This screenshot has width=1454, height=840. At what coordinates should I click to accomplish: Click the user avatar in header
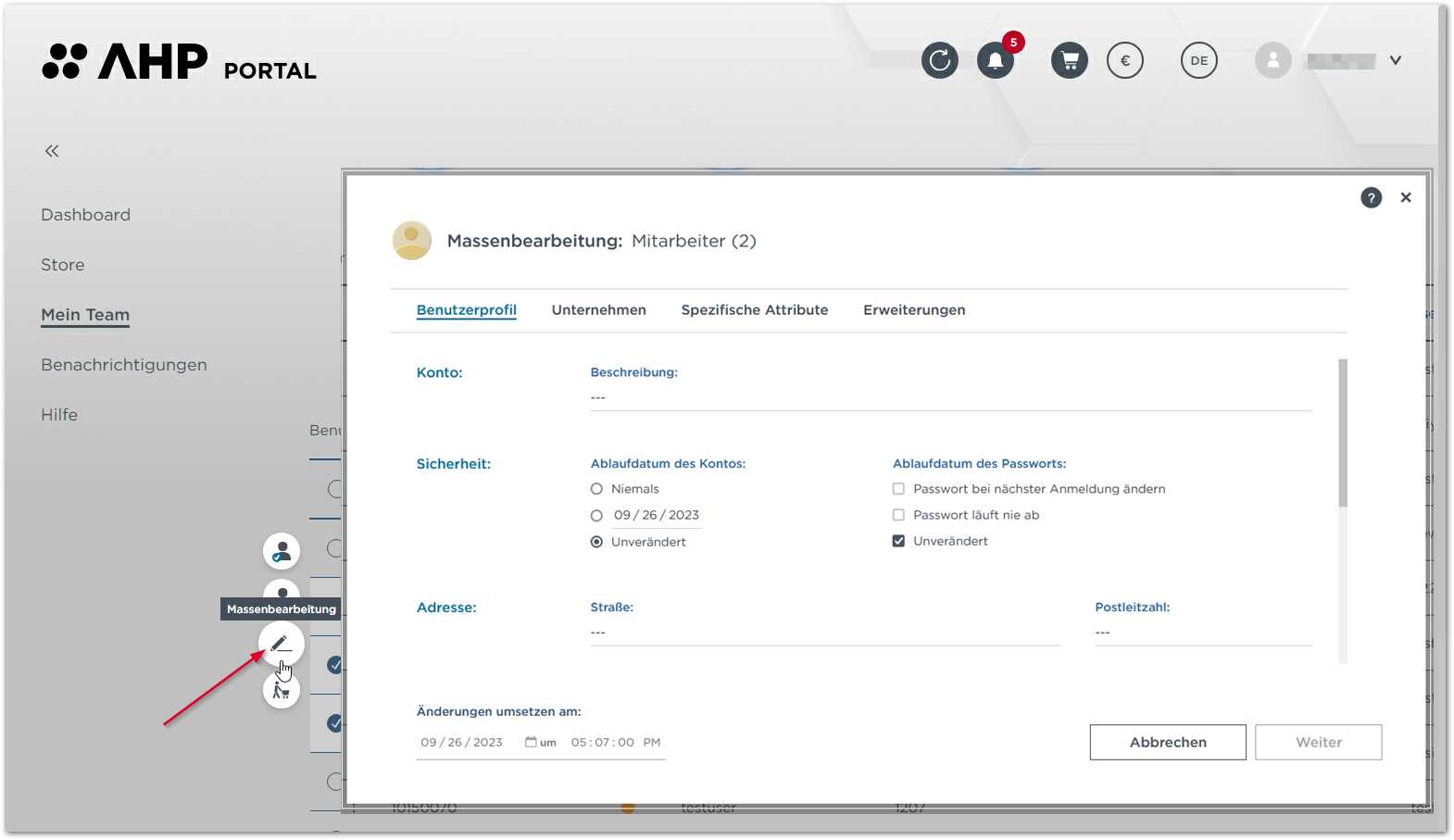pos(1273,61)
